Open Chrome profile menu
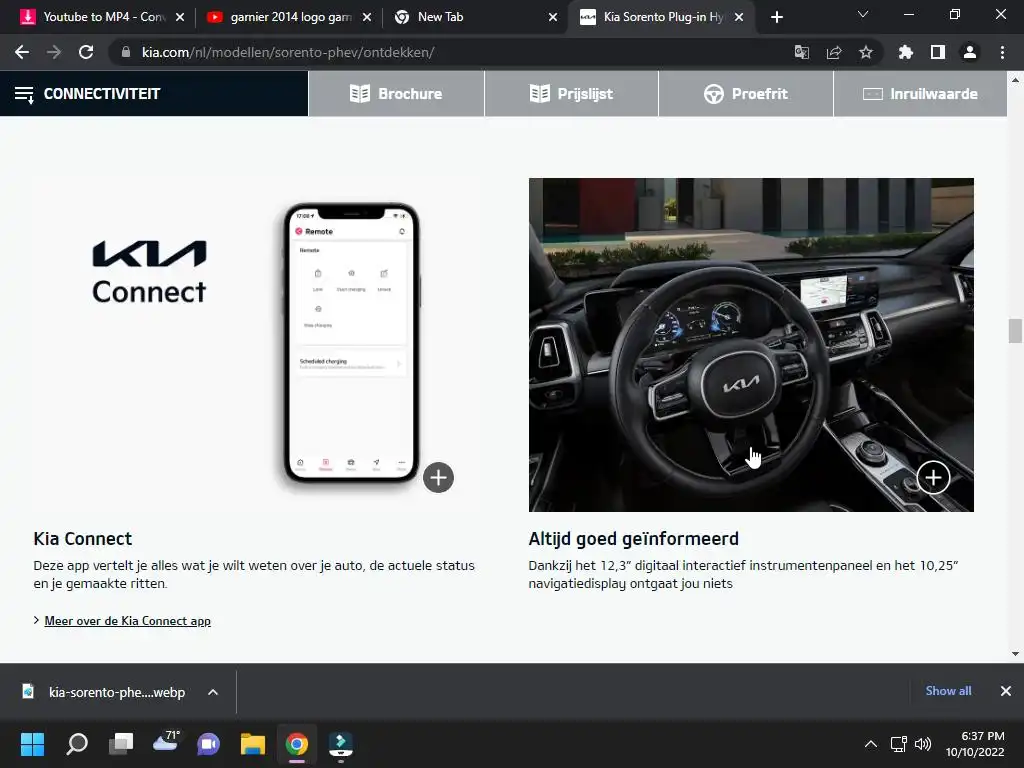 click(969, 52)
